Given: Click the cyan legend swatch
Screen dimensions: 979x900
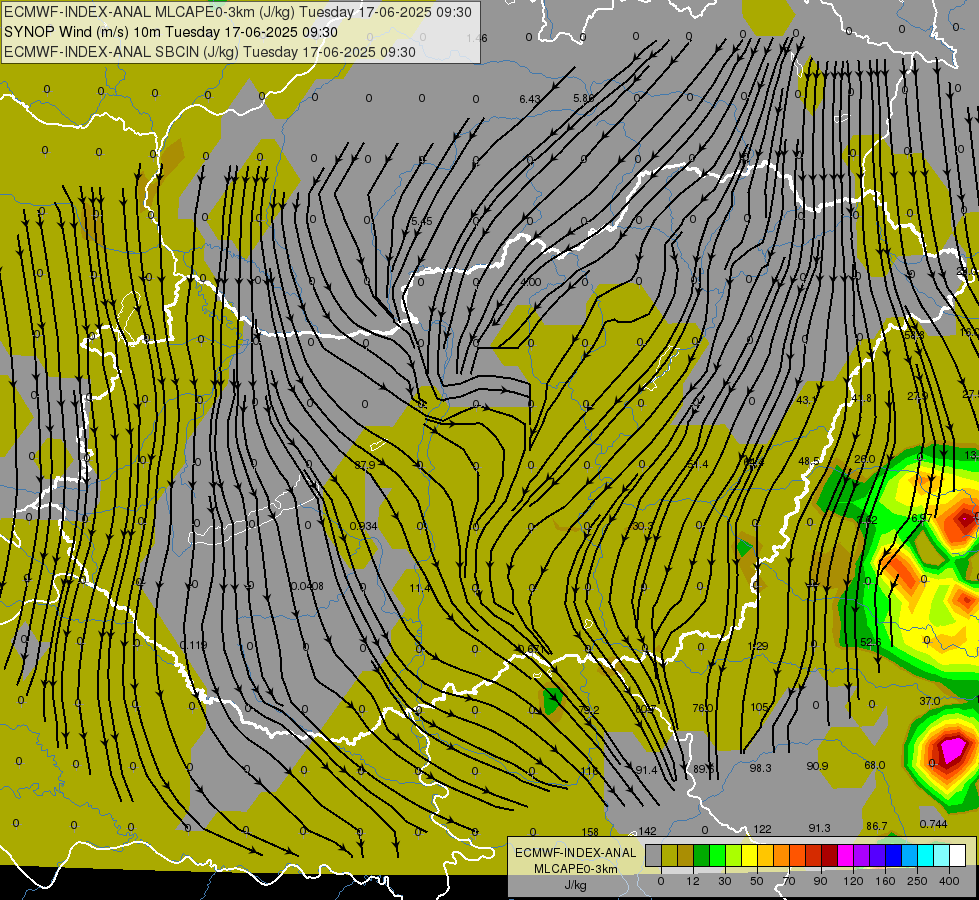Looking at the screenshot, I should pos(927,855).
